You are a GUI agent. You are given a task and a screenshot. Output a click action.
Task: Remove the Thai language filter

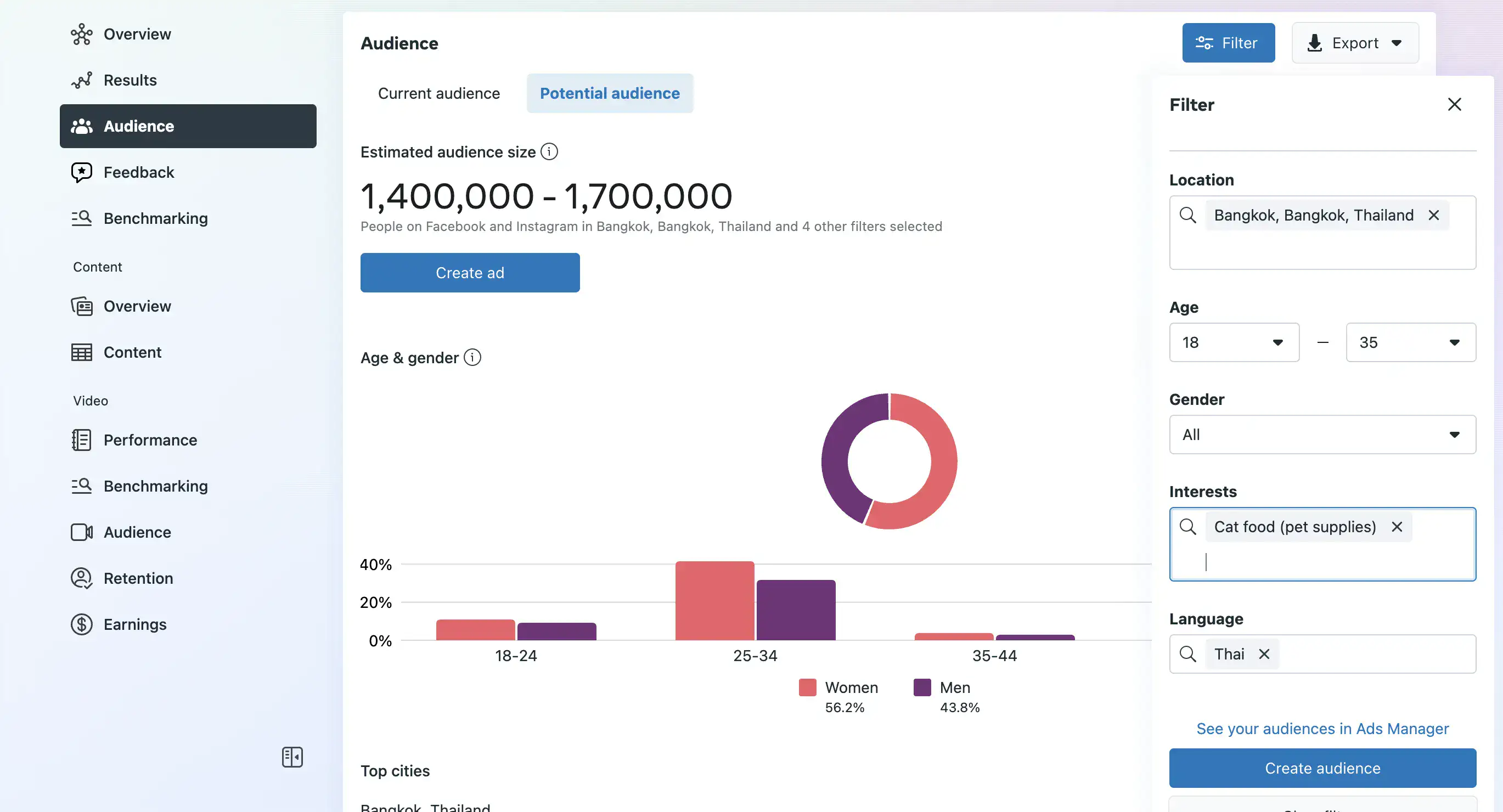pyautogui.click(x=1264, y=653)
